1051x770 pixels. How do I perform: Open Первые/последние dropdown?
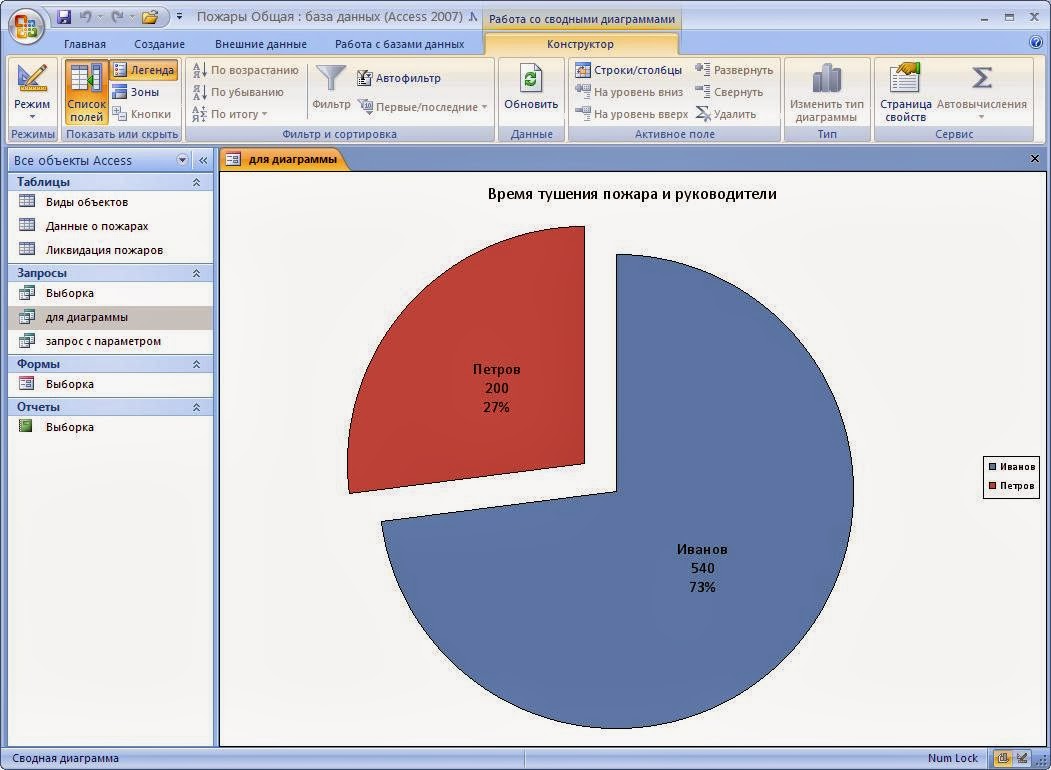pos(422,107)
